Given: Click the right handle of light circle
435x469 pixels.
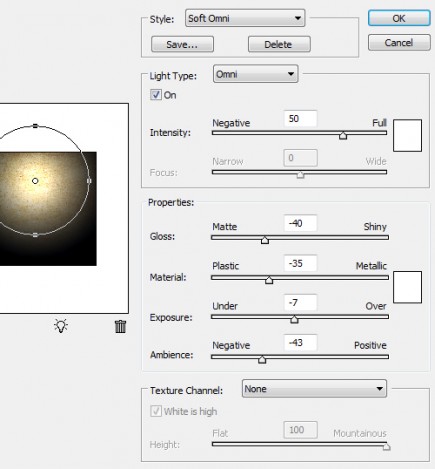Looking at the screenshot, I should click(x=89, y=181).
